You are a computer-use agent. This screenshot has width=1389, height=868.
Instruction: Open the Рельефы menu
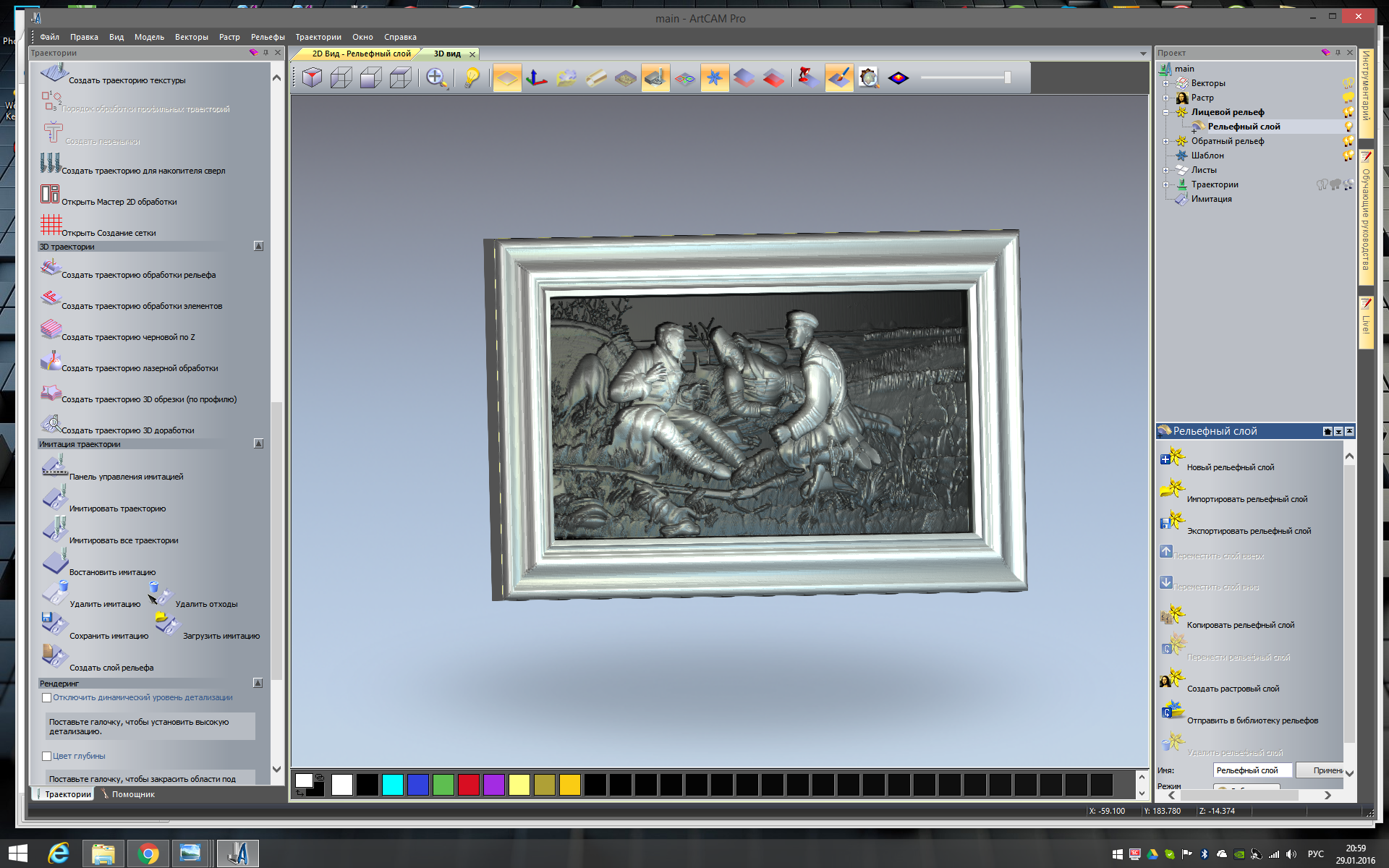(x=267, y=37)
